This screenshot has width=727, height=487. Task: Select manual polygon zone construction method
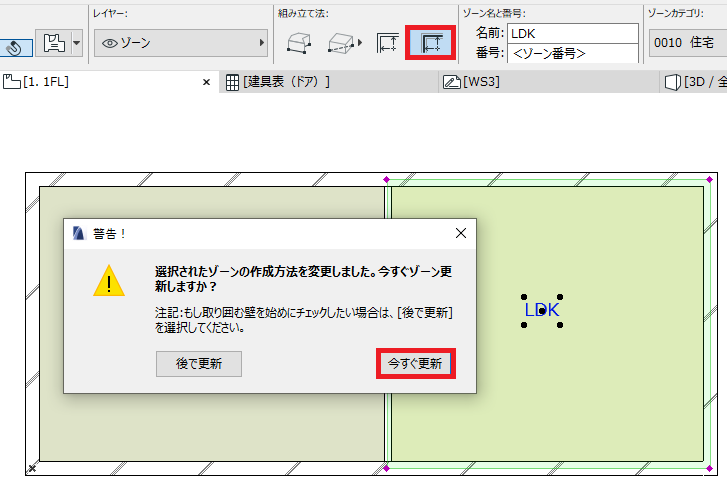tap(299, 43)
